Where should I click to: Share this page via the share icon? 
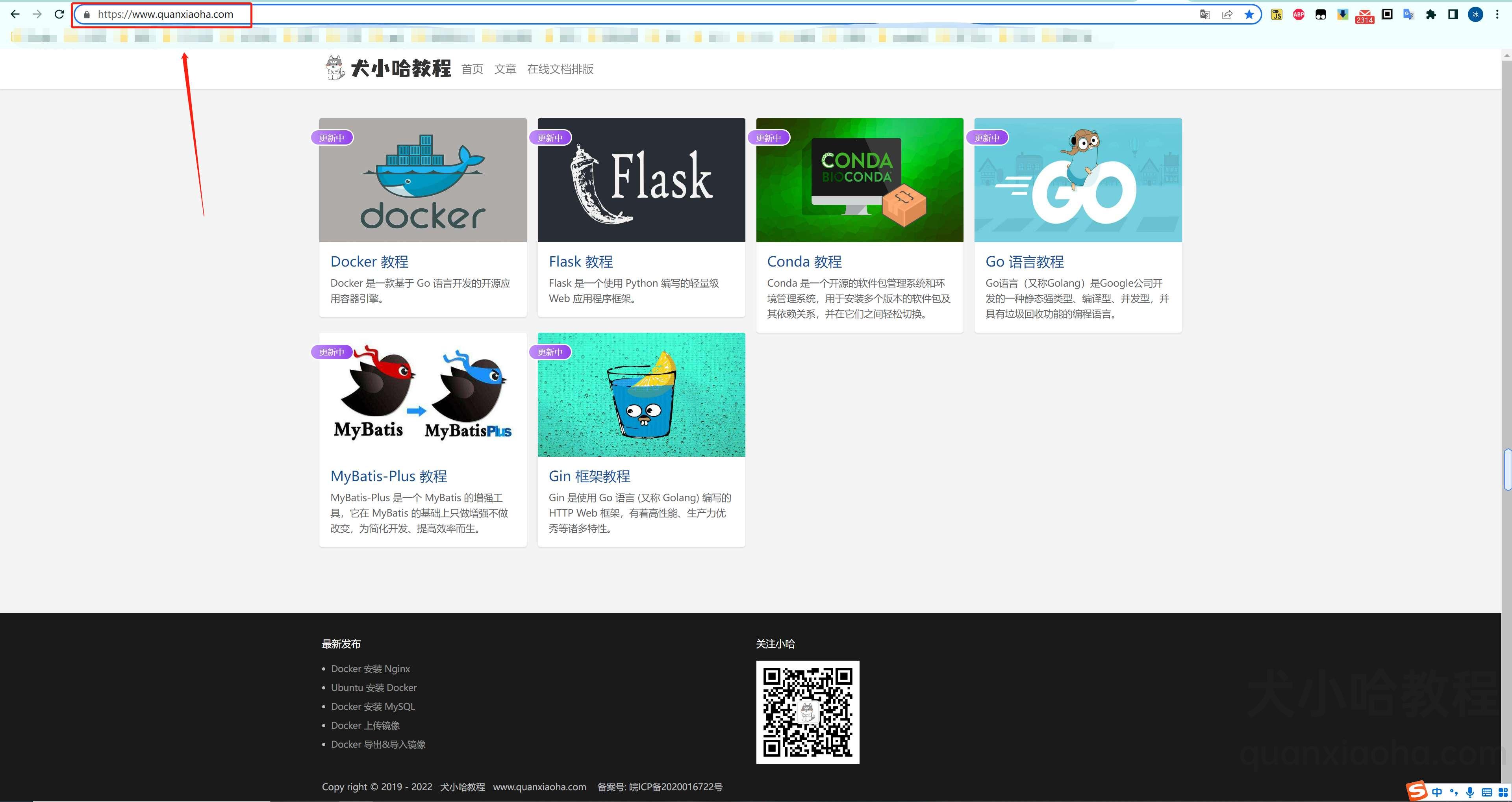pyautogui.click(x=1227, y=15)
